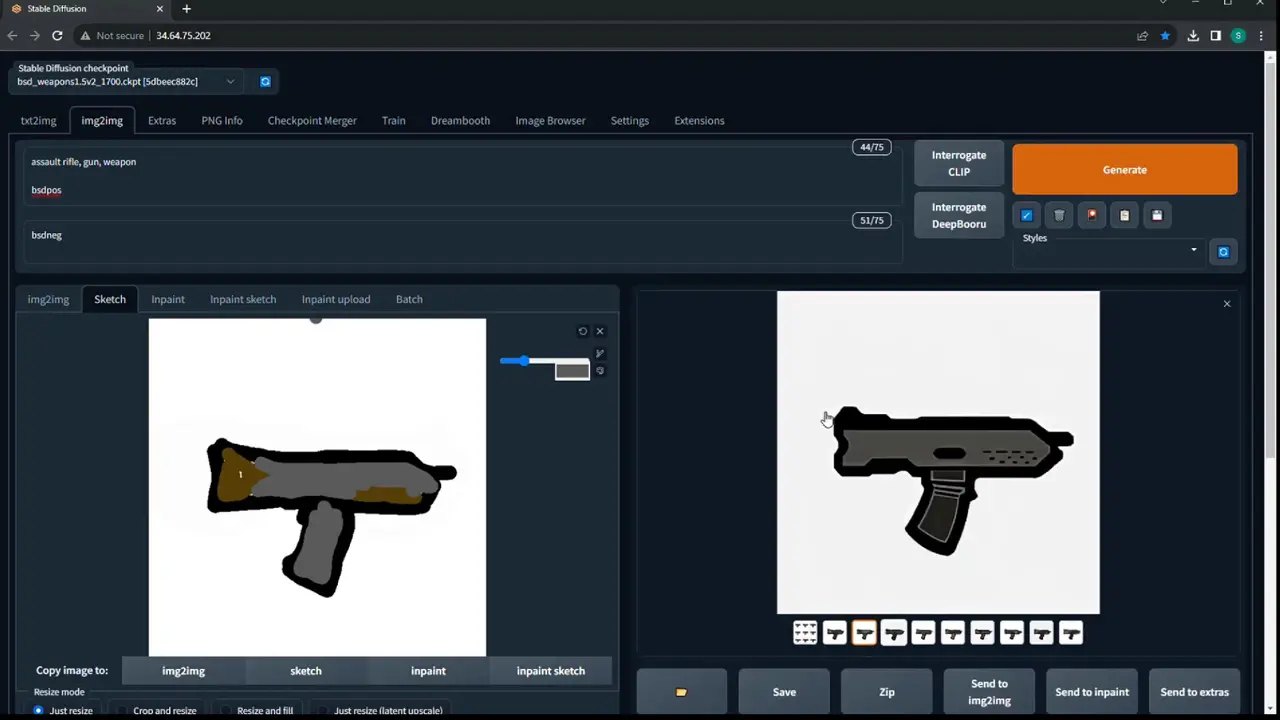Click the clipboard paste-style icon under Generate
1280x720 pixels.
(x=1124, y=215)
